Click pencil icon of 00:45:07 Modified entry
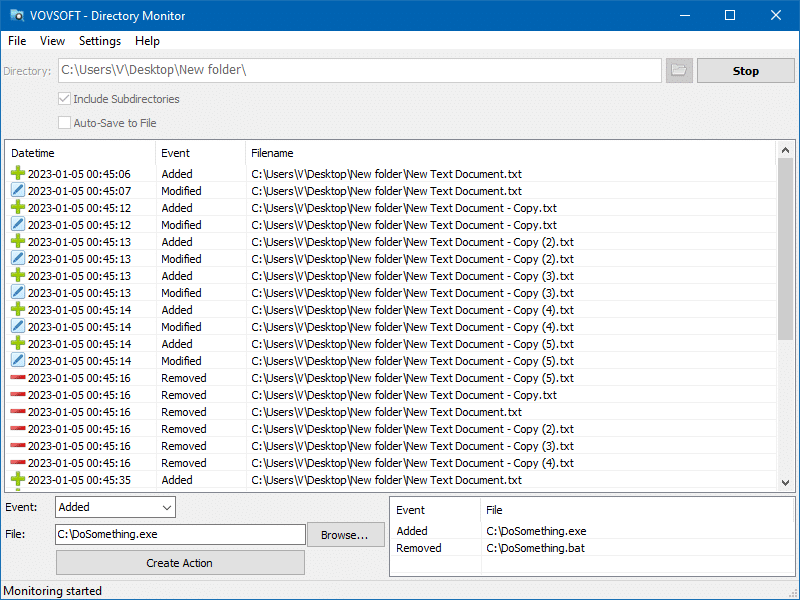800x600 pixels. coord(17,191)
